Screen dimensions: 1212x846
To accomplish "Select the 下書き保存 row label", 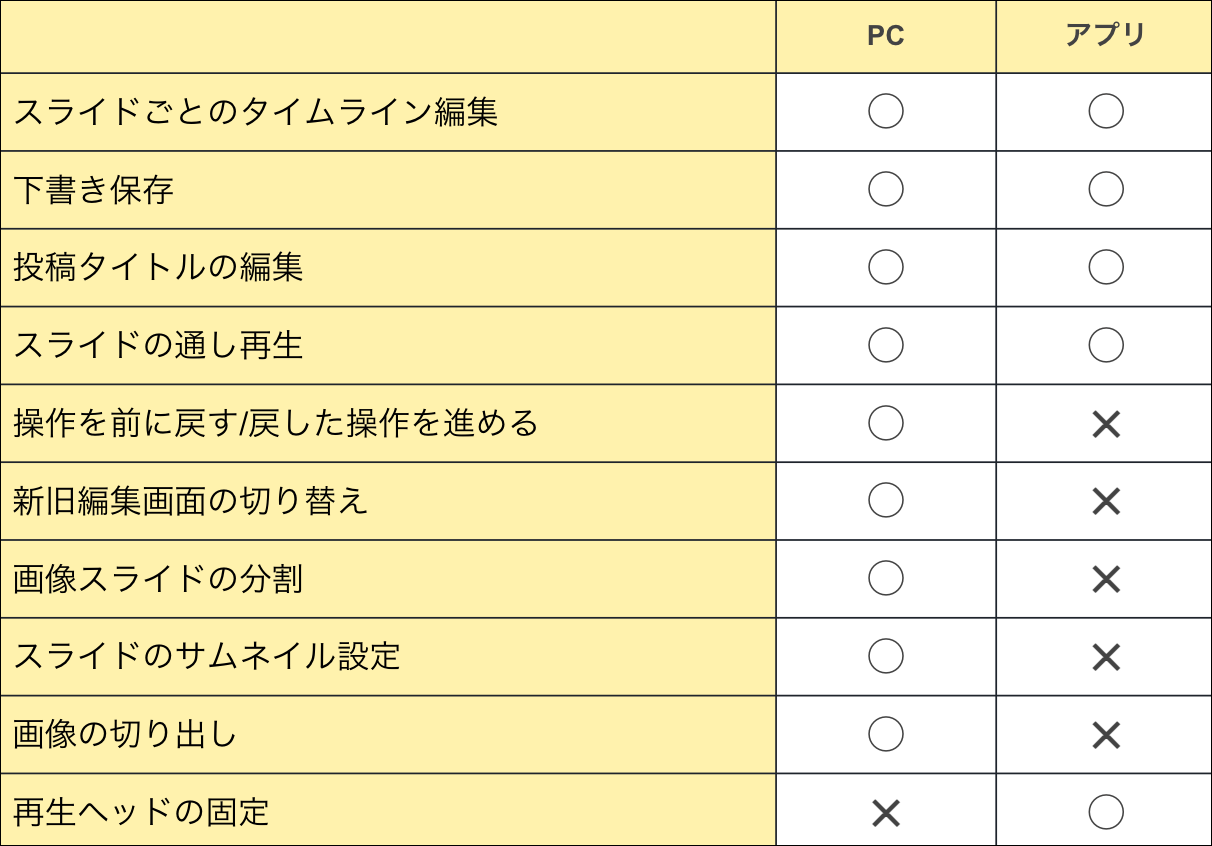I will (x=94, y=189).
